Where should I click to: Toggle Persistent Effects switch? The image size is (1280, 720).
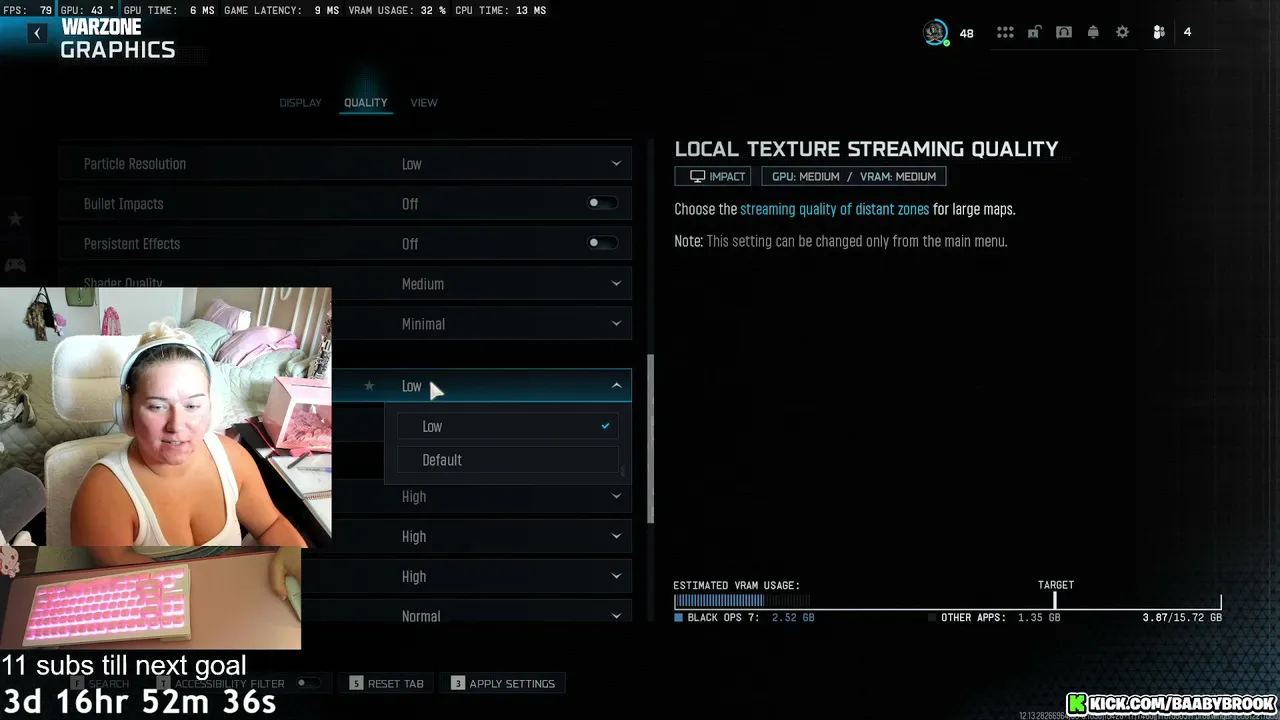(x=602, y=243)
